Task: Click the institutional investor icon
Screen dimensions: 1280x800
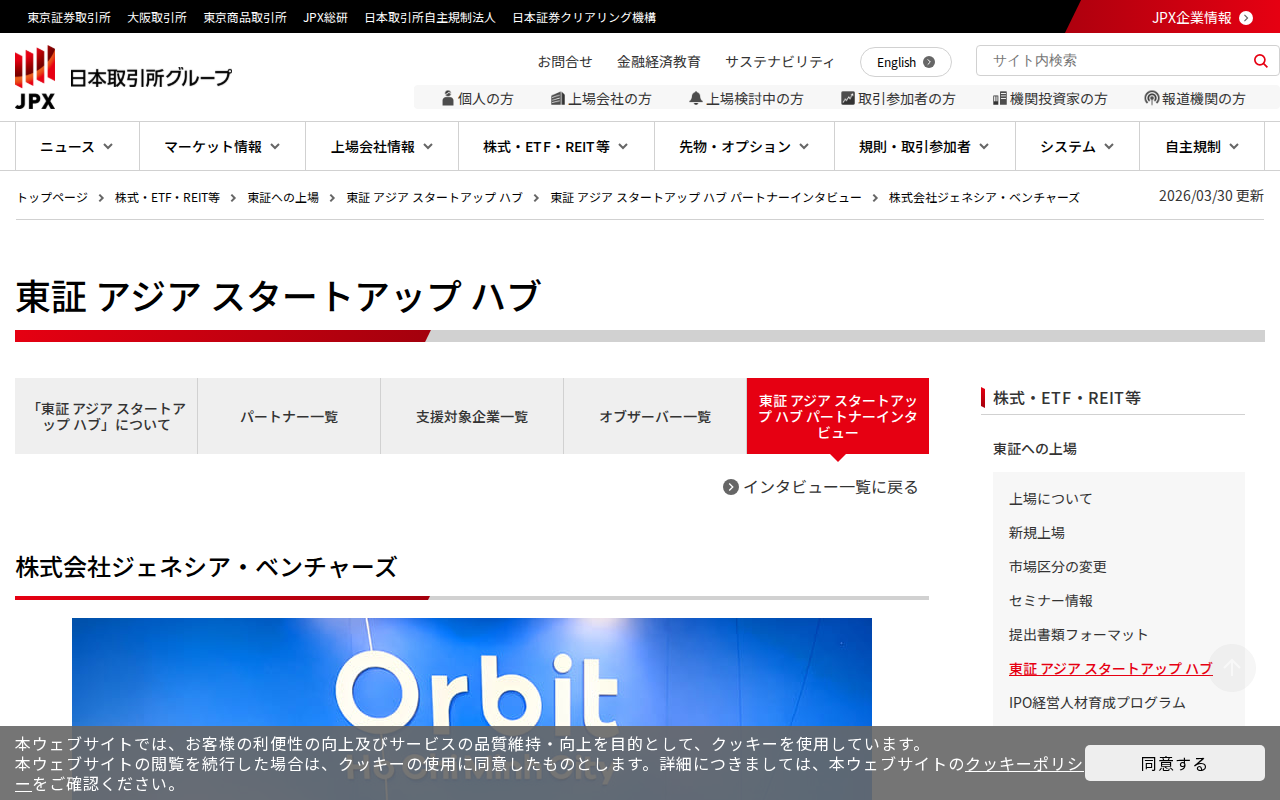Action: click(1000, 98)
